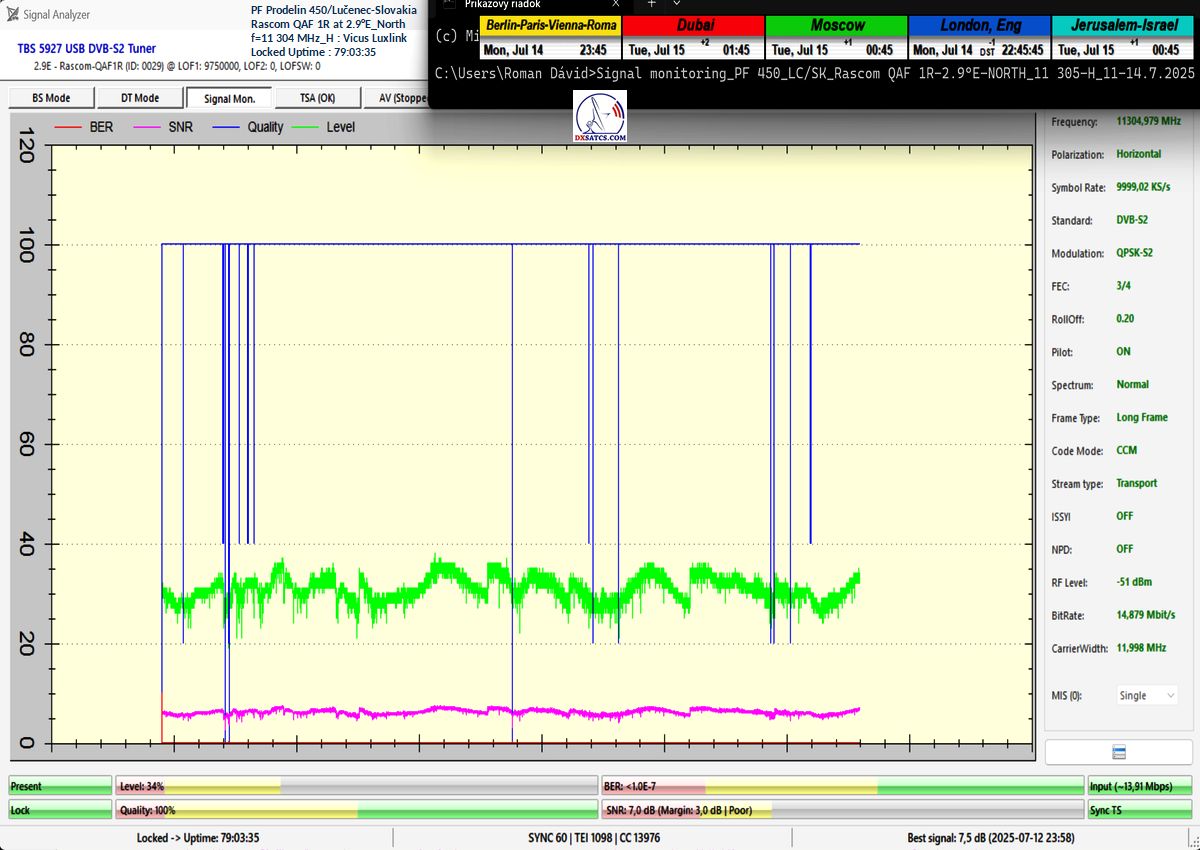The width and height of the screenshot is (1200, 850).
Task: Expand the MIS Single dropdown
Action: tap(1148, 695)
